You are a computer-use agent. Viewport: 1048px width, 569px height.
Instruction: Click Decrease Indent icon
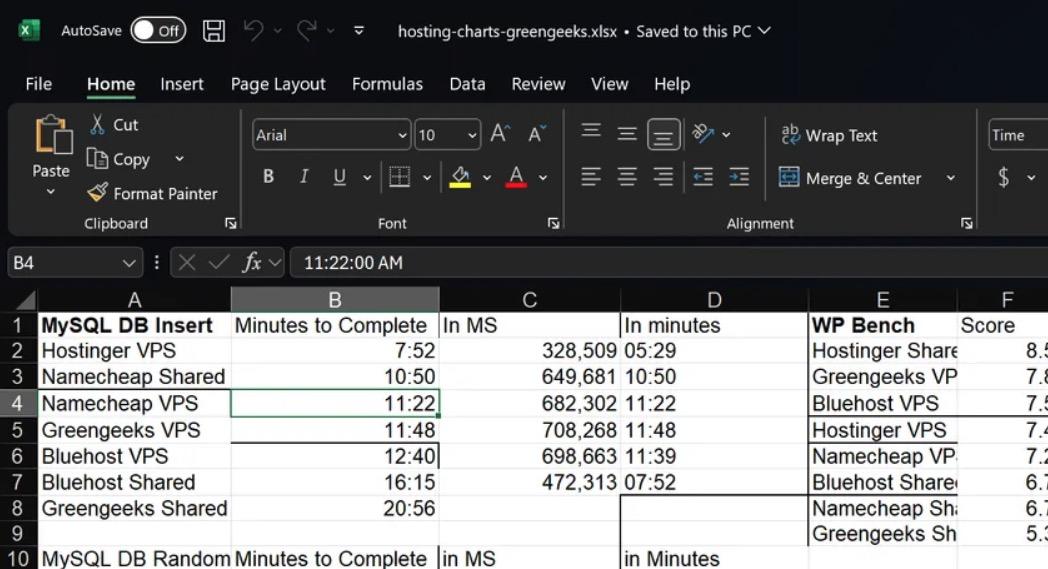tap(703, 177)
